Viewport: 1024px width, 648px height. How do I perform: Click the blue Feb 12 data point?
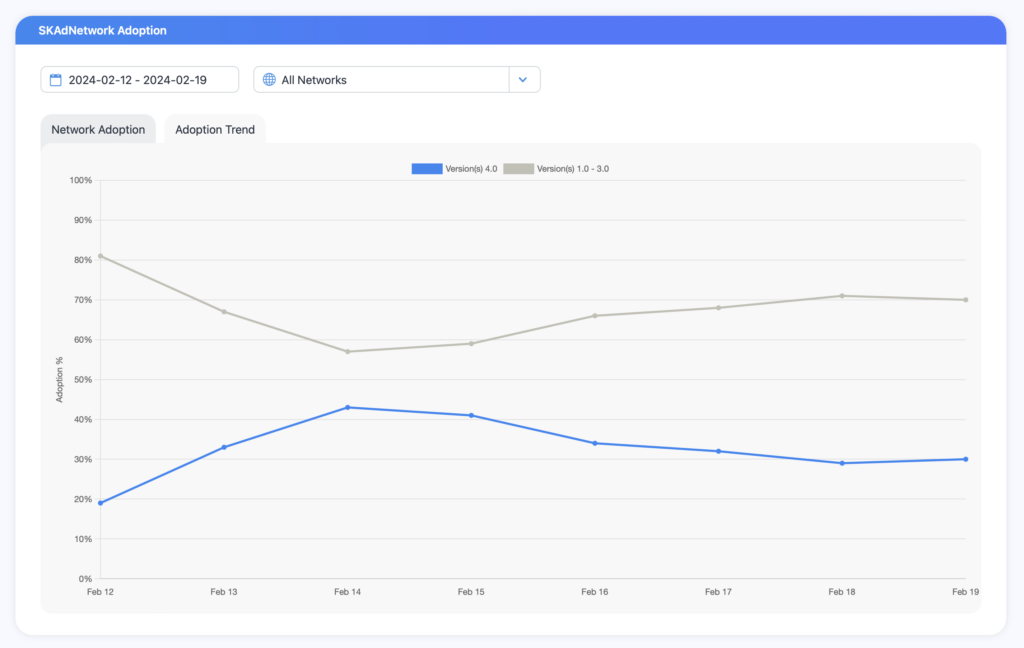101,503
